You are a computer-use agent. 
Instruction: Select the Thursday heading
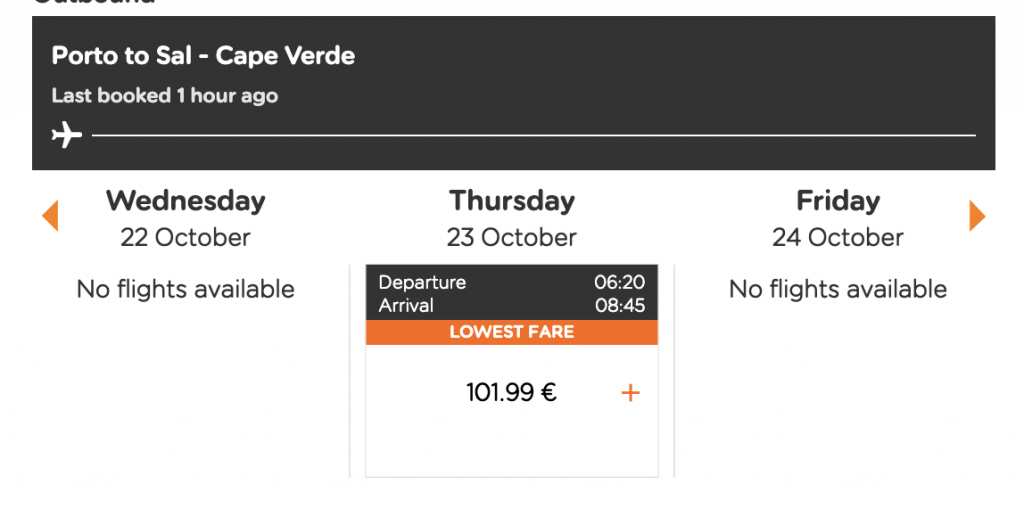click(512, 200)
